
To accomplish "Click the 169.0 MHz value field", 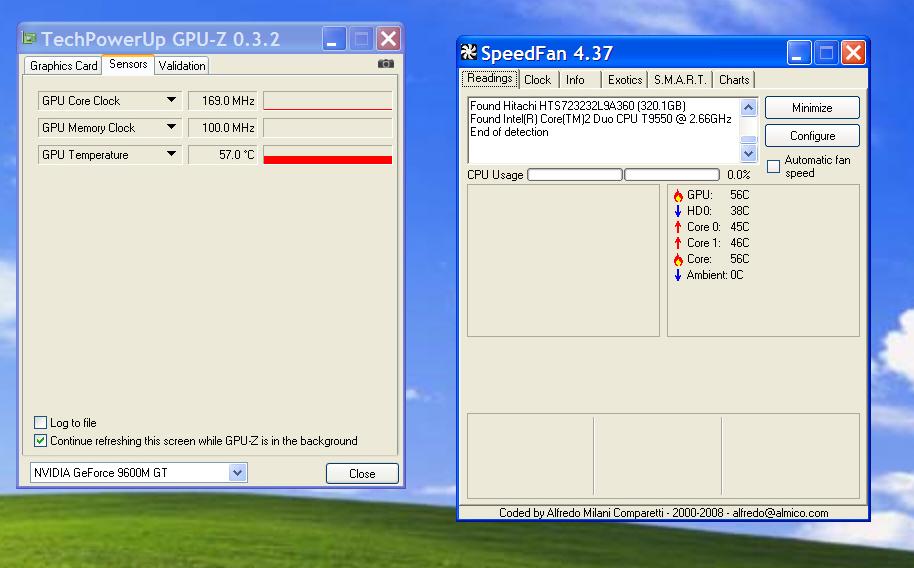I will point(223,100).
